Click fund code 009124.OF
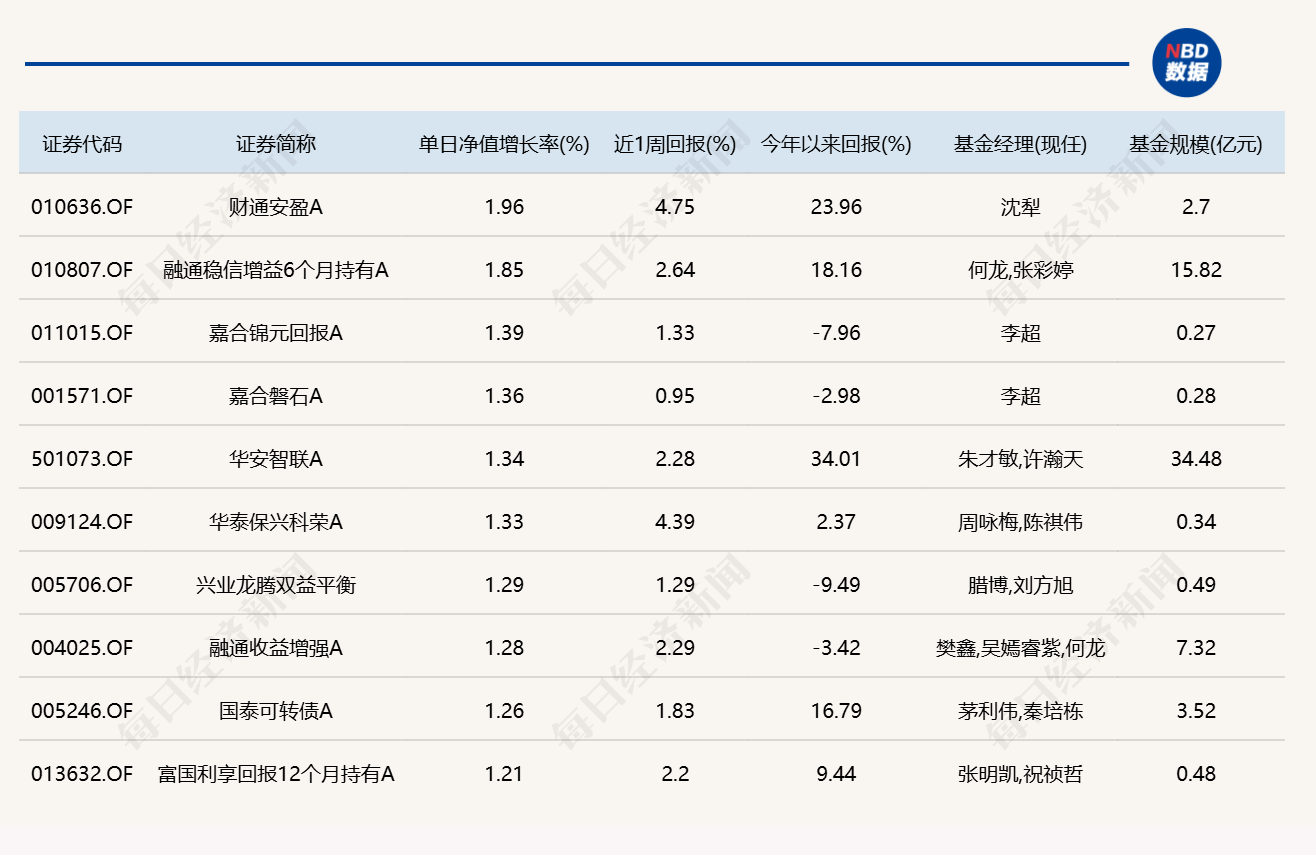 (82, 522)
